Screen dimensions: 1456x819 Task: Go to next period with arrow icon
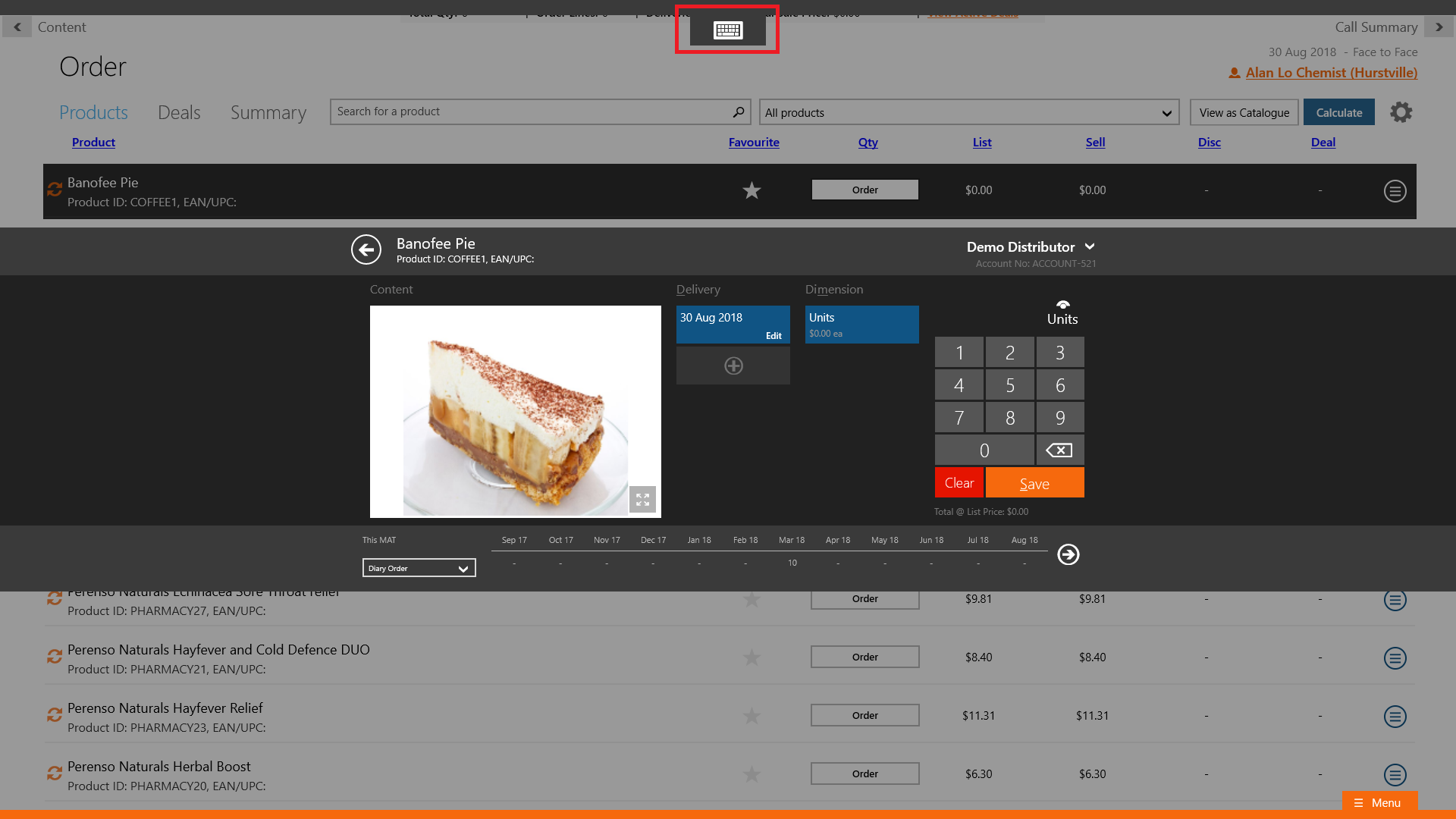pos(1068,554)
